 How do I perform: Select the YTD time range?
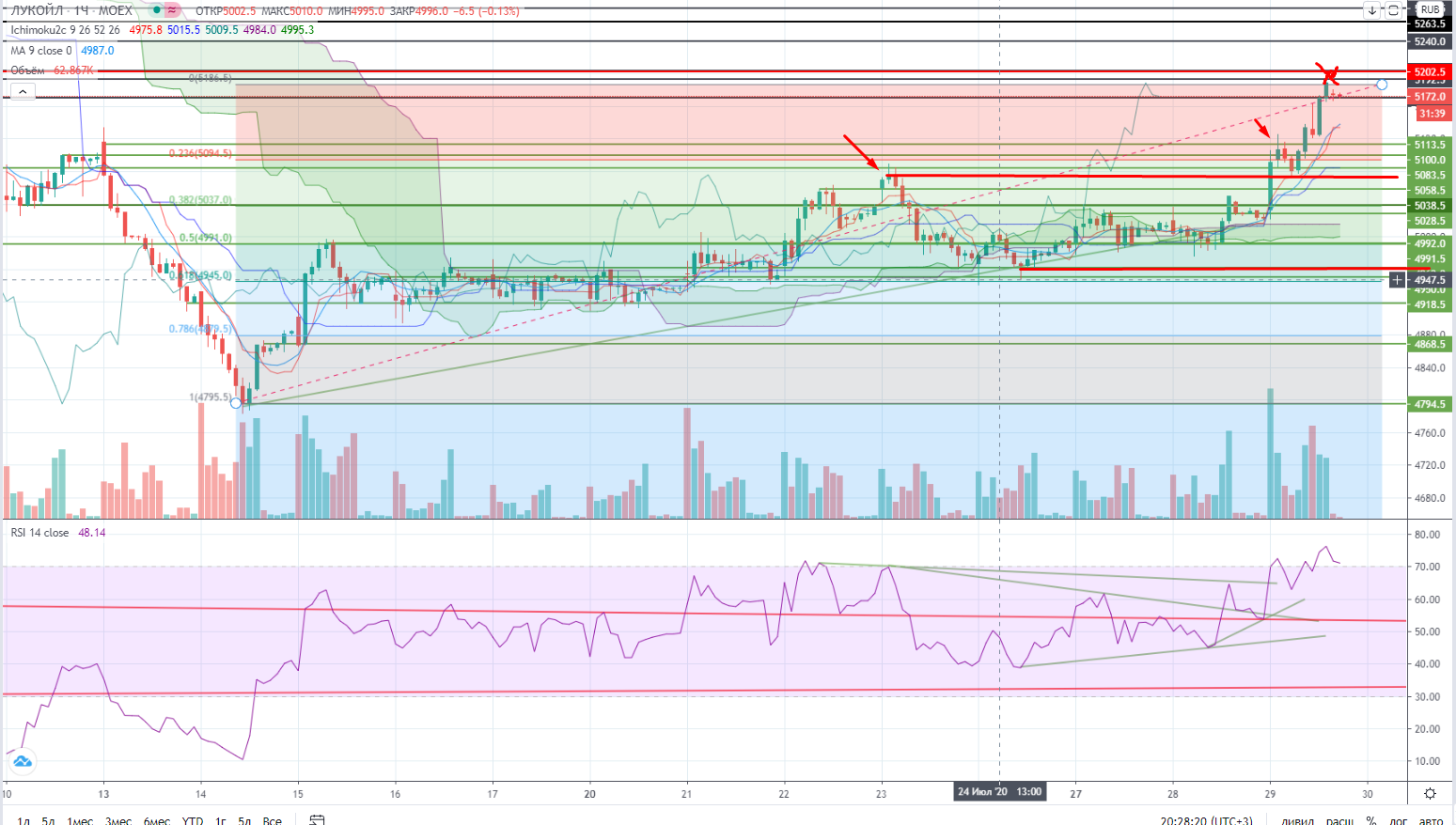(x=193, y=820)
